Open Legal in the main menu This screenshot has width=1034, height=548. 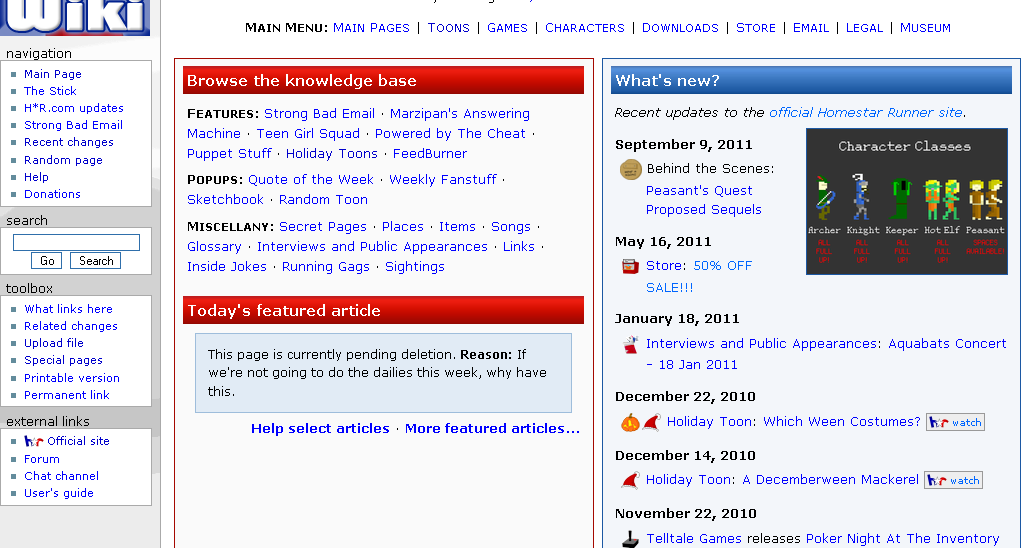(x=864, y=28)
